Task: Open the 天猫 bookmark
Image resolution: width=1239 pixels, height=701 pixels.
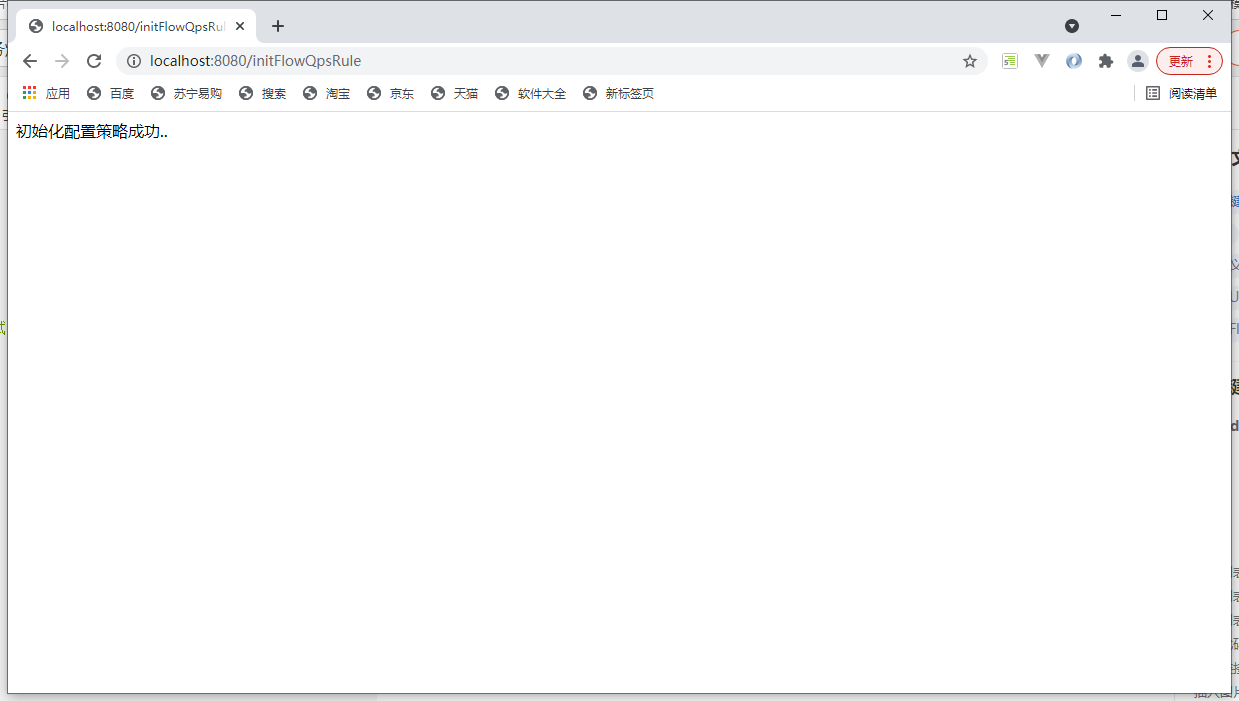Action: pos(454,93)
